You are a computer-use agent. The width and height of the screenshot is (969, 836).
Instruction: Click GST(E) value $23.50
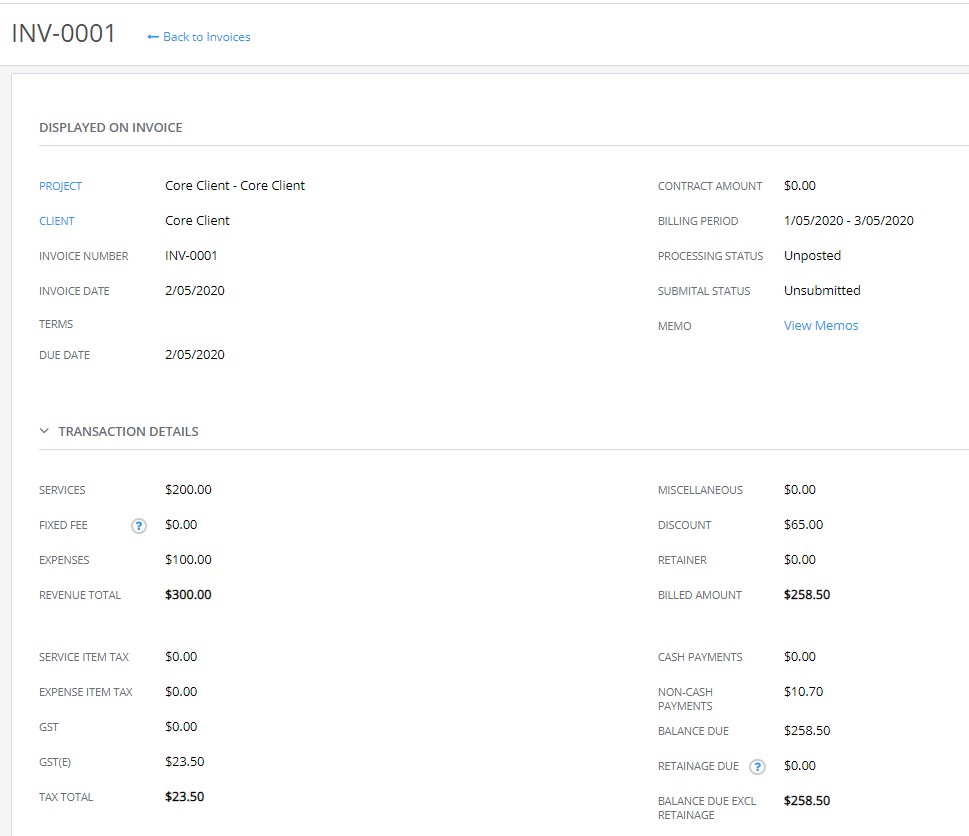click(185, 762)
